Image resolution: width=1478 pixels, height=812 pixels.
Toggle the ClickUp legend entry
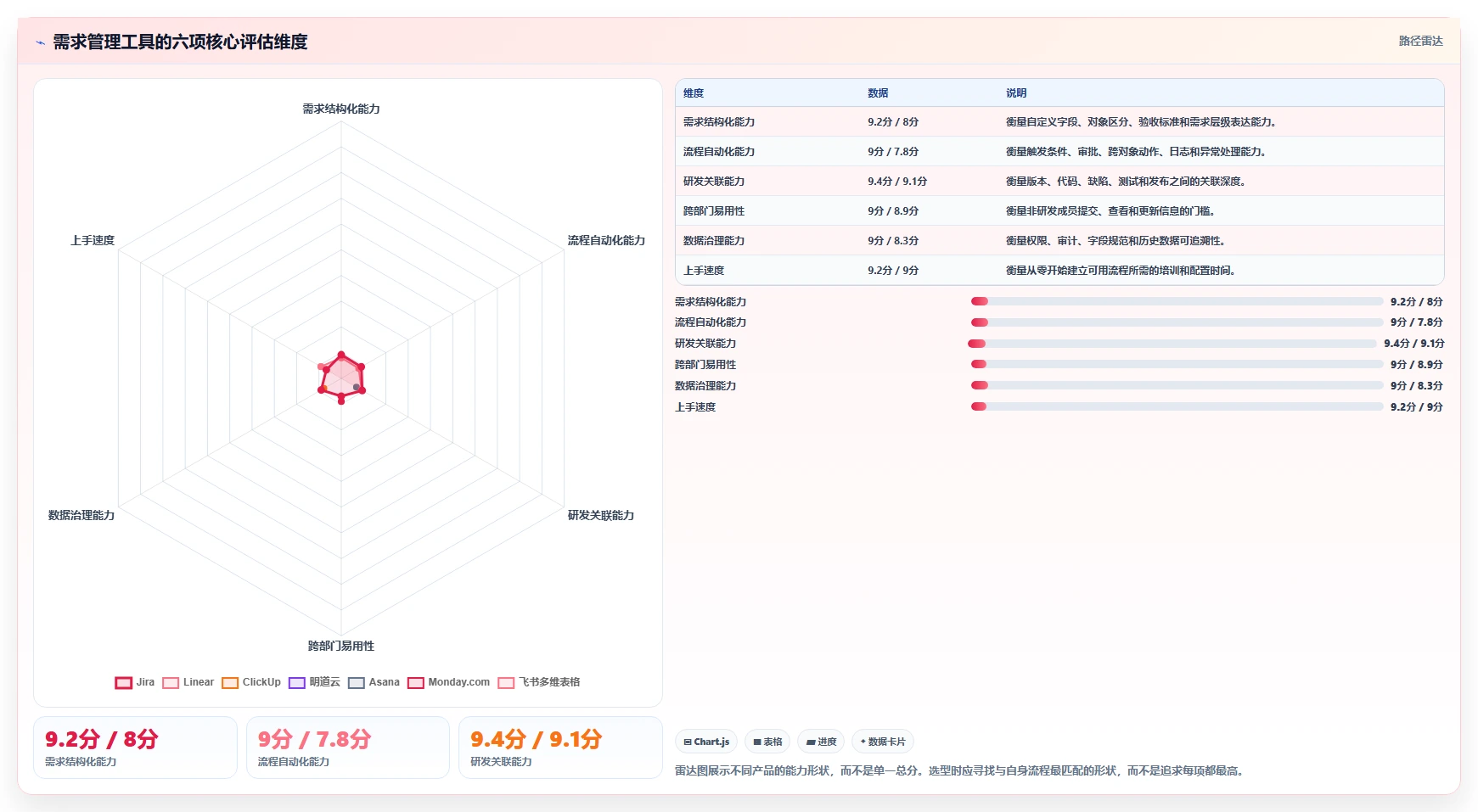tap(251, 682)
